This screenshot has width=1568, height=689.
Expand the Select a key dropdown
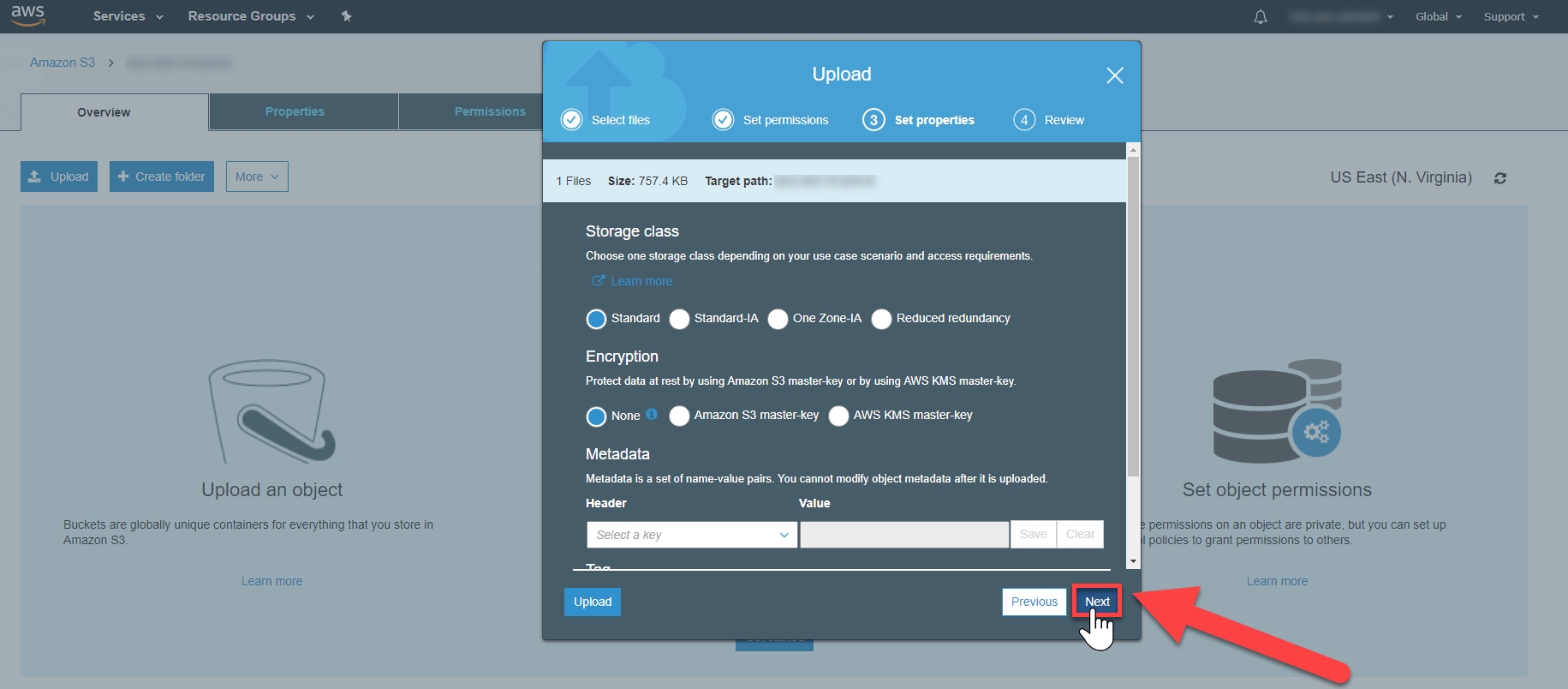691,535
